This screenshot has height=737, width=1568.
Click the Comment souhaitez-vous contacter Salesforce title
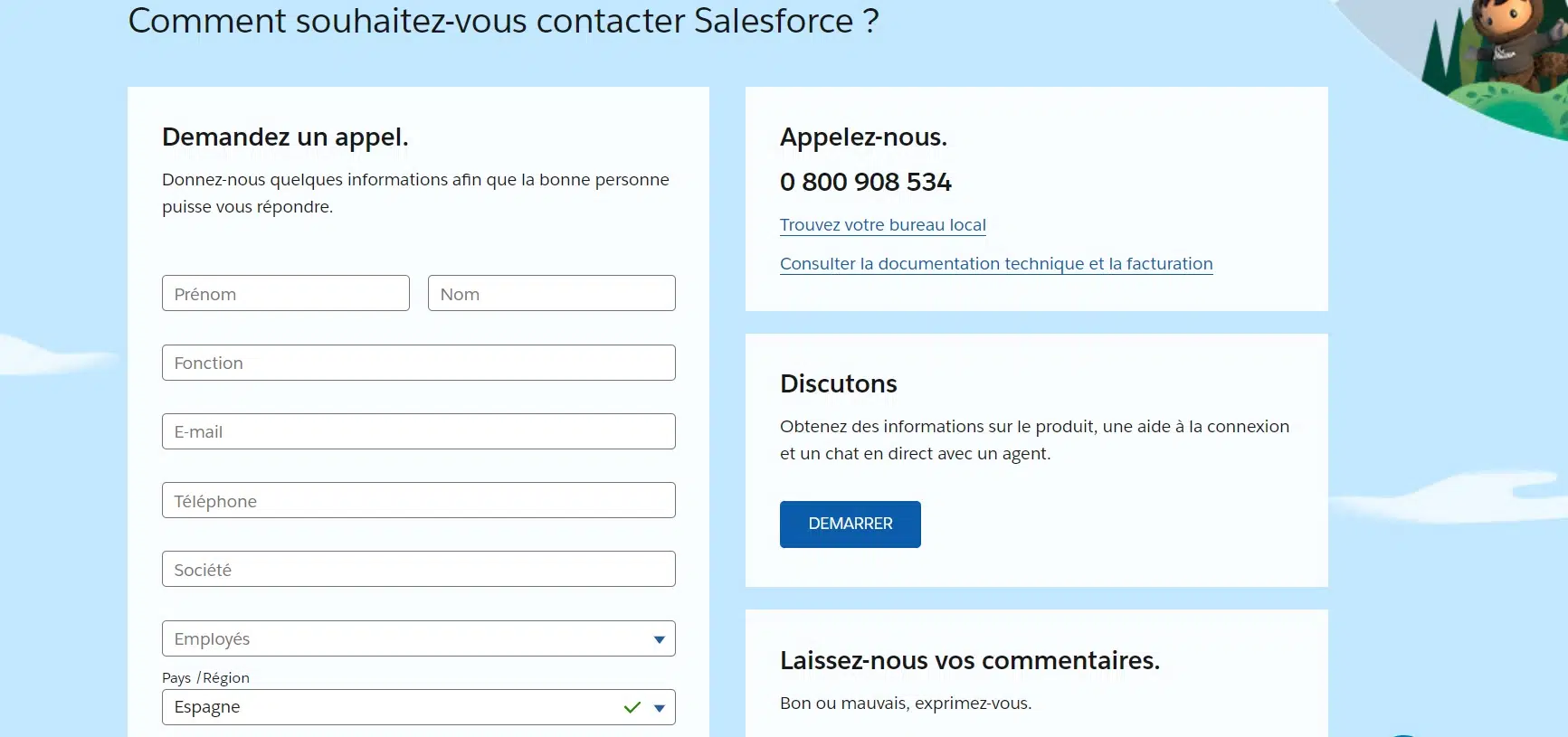point(503,21)
